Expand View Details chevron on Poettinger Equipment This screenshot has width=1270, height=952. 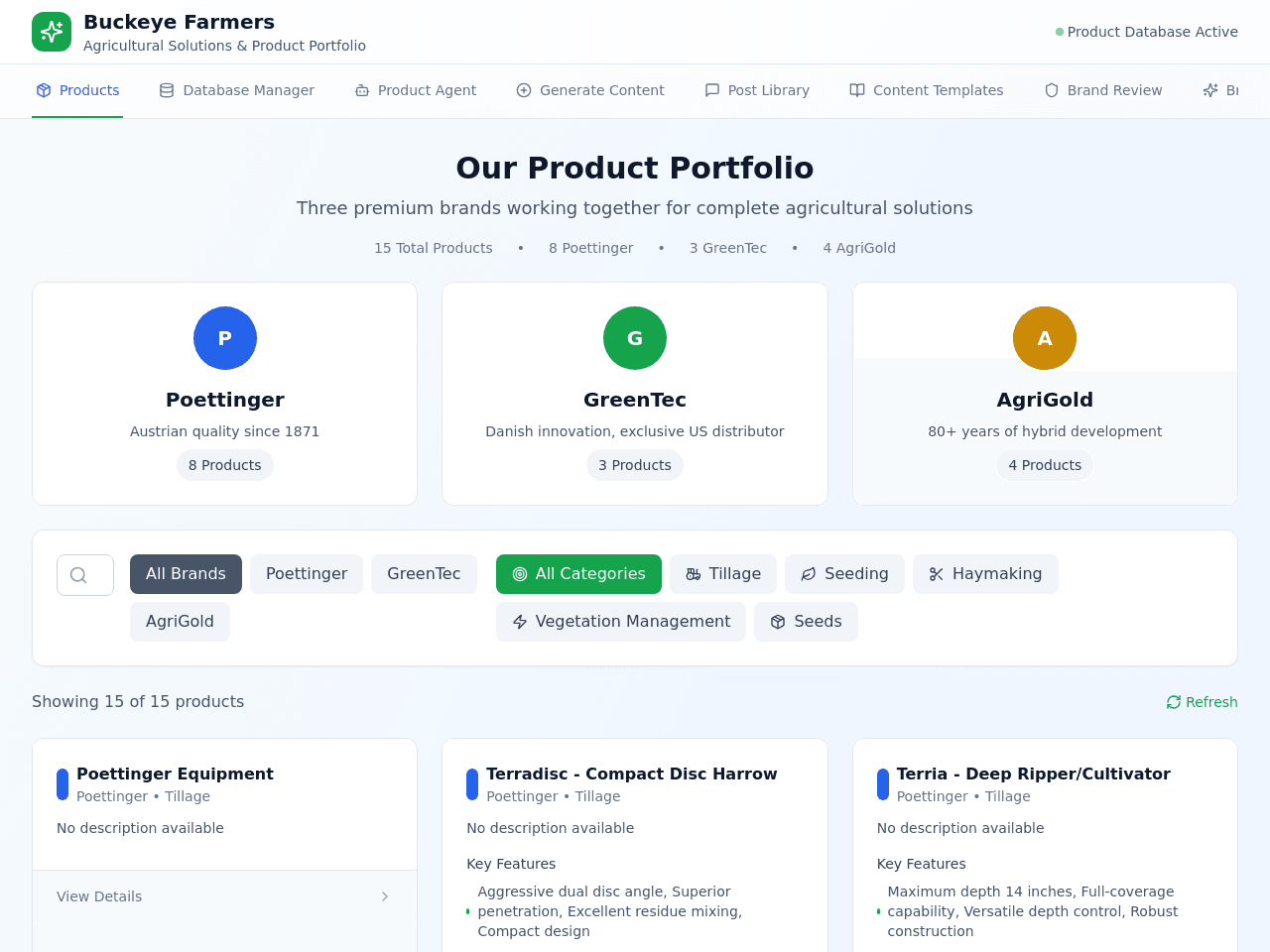click(385, 896)
